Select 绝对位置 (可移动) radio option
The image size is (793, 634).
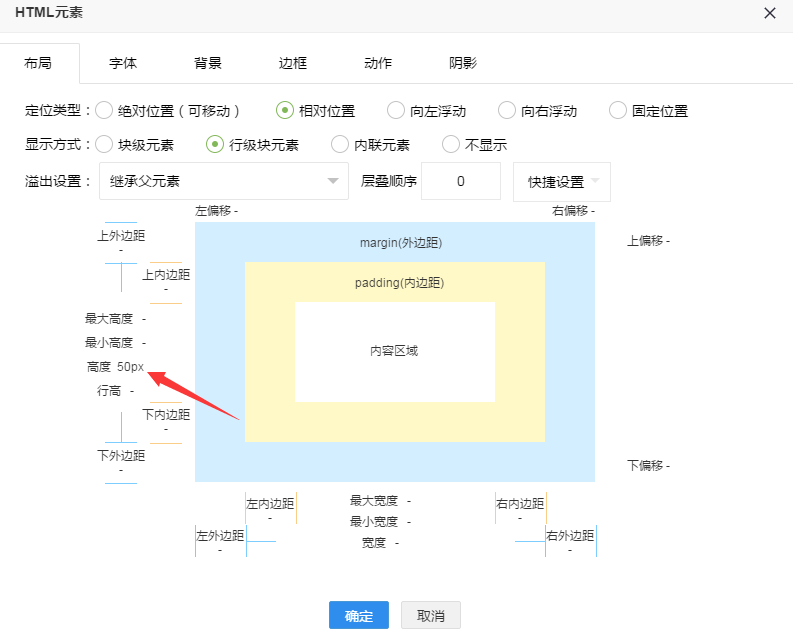(x=105, y=111)
